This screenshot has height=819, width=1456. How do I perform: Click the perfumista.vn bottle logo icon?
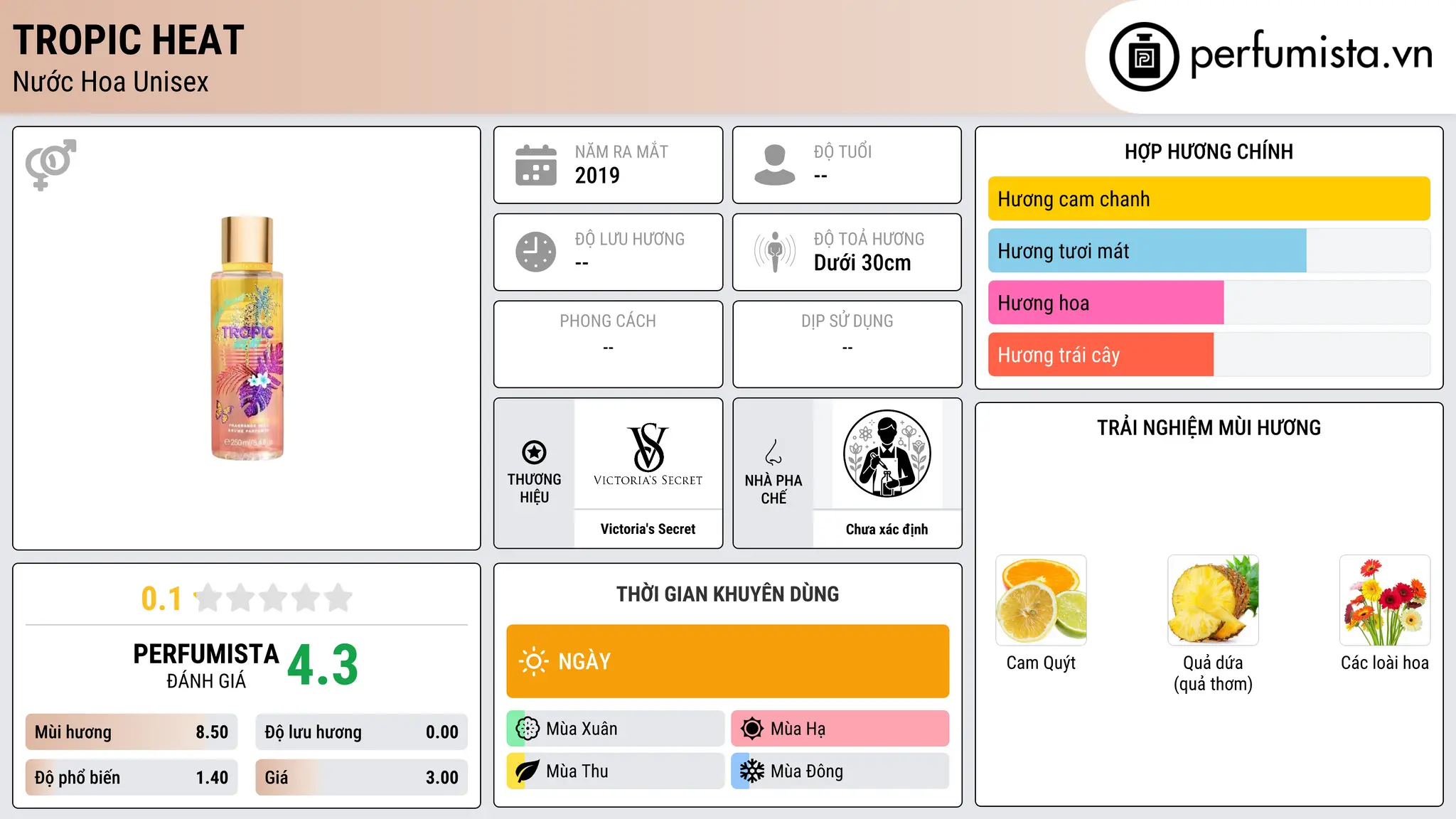1144,57
